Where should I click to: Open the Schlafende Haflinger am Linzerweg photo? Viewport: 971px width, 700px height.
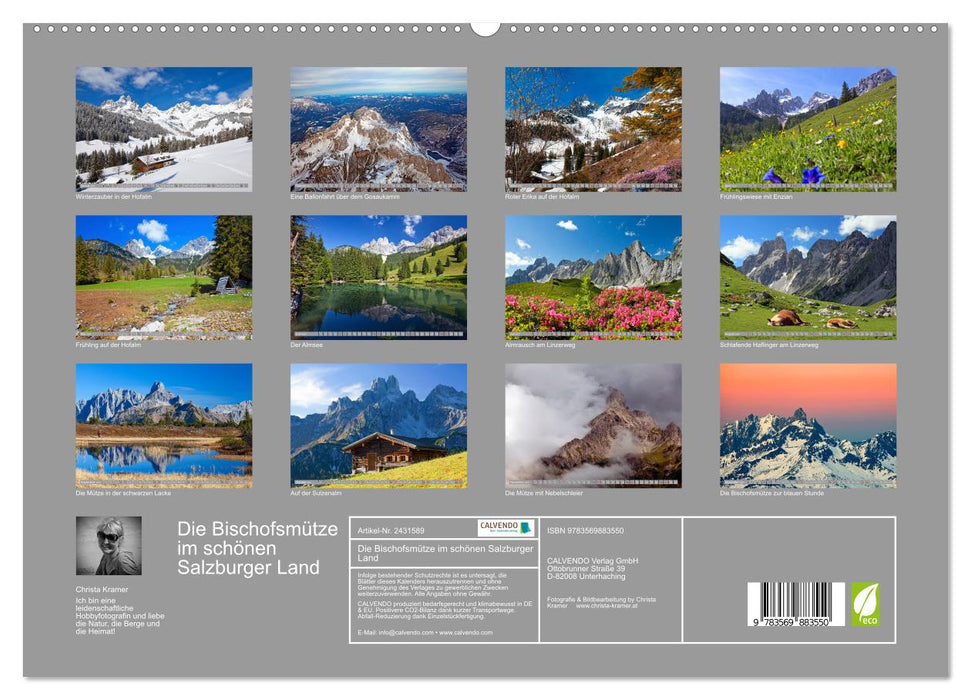pos(808,278)
